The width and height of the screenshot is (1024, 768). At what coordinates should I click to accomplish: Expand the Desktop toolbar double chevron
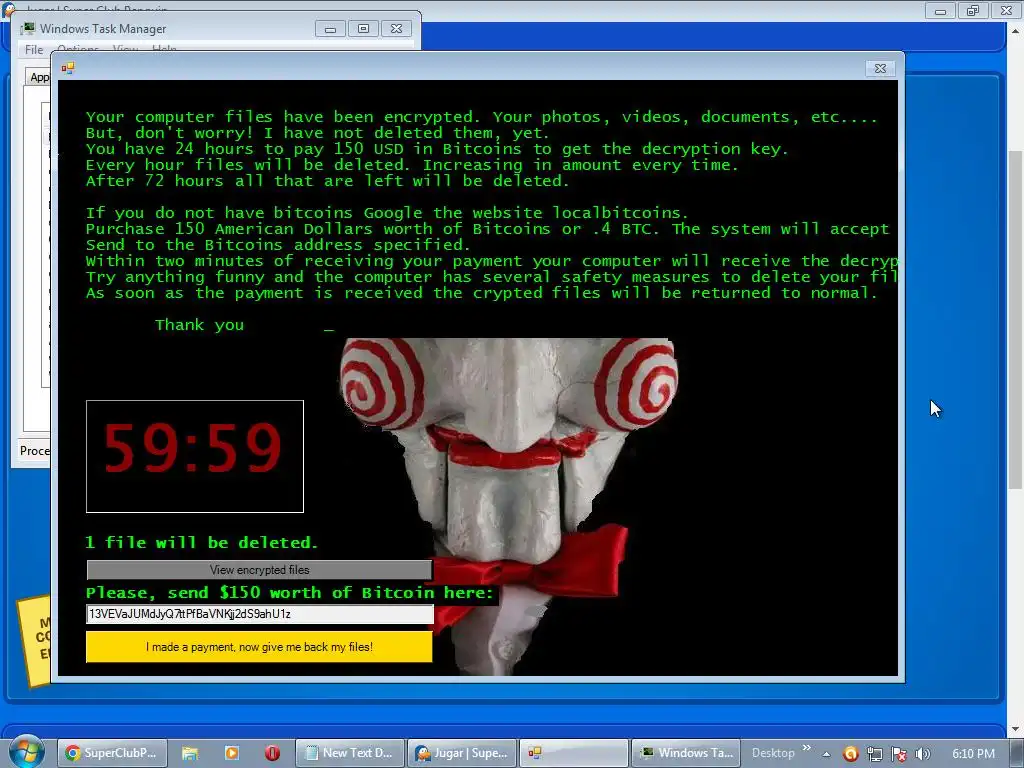click(807, 748)
